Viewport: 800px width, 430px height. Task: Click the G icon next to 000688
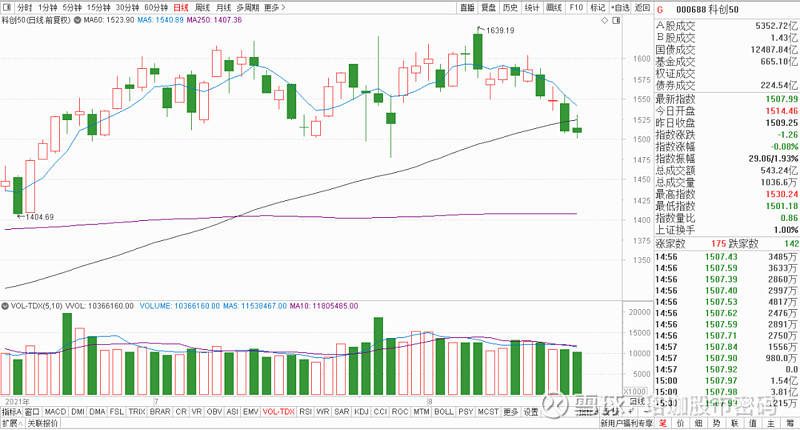point(659,7)
